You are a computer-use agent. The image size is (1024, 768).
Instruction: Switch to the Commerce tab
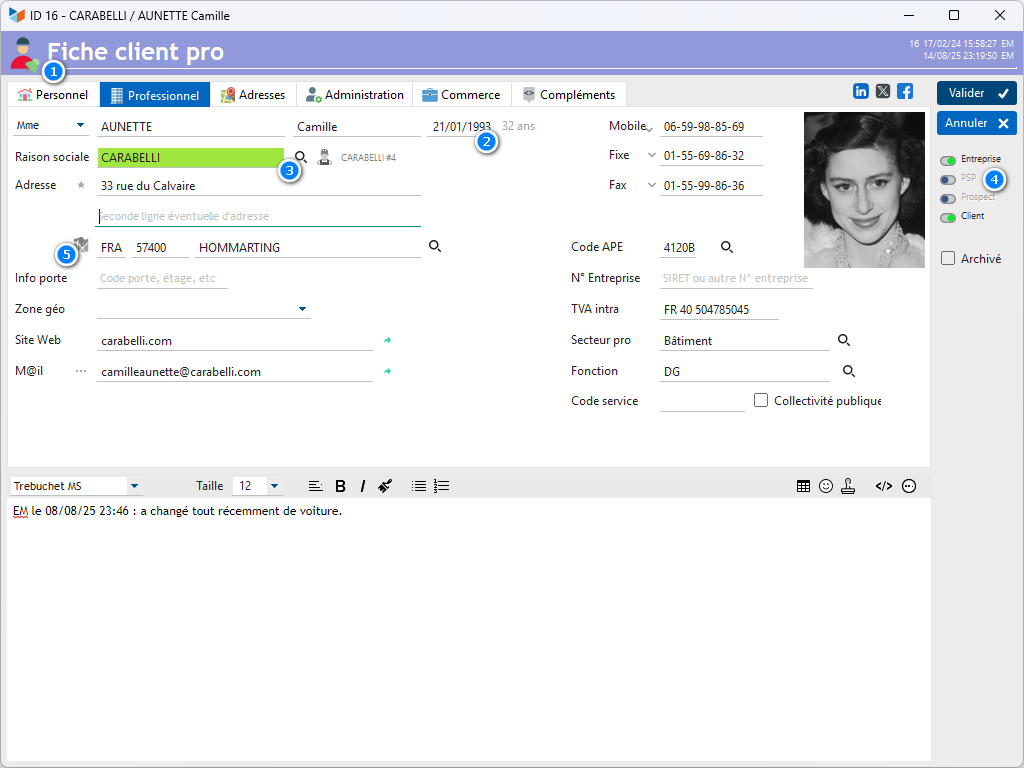[x=462, y=95]
